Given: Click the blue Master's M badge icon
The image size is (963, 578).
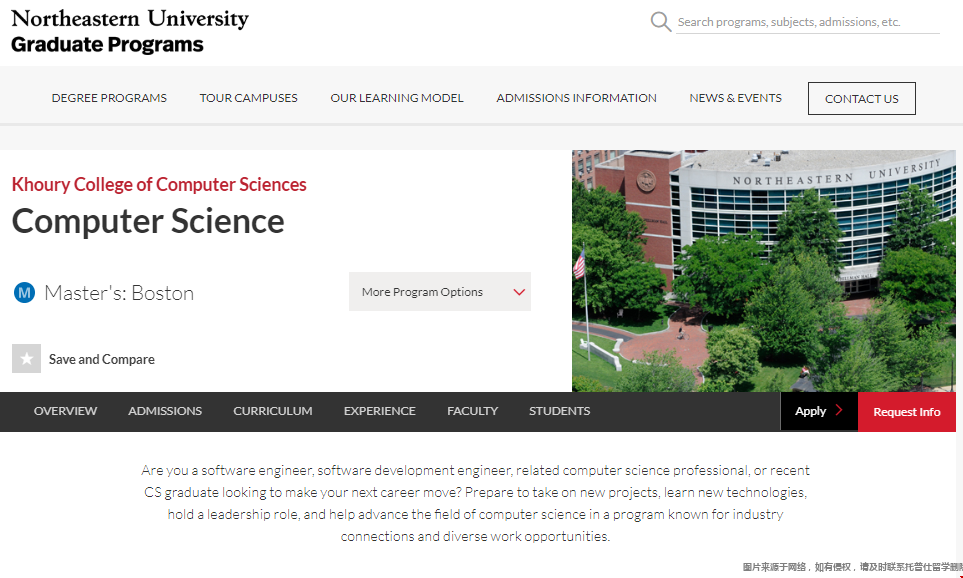Looking at the screenshot, I should 24,293.
